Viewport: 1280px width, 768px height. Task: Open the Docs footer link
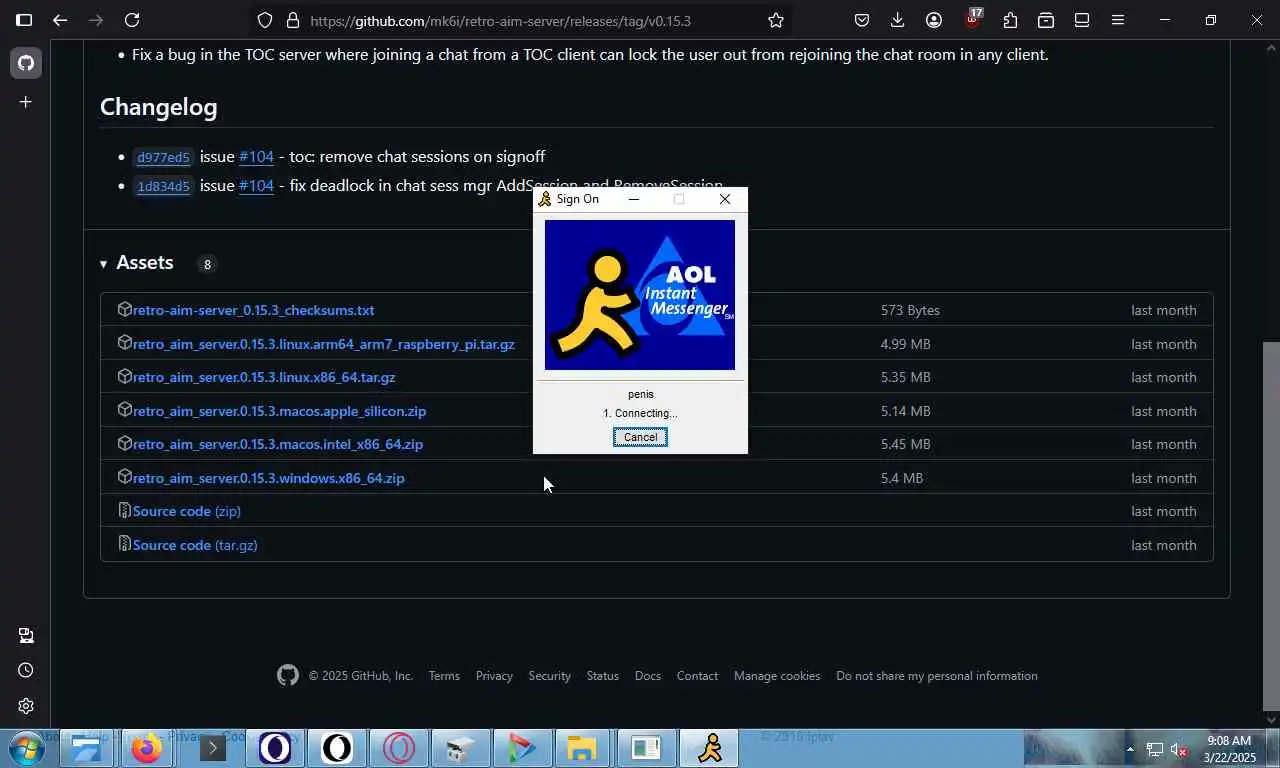tap(648, 676)
